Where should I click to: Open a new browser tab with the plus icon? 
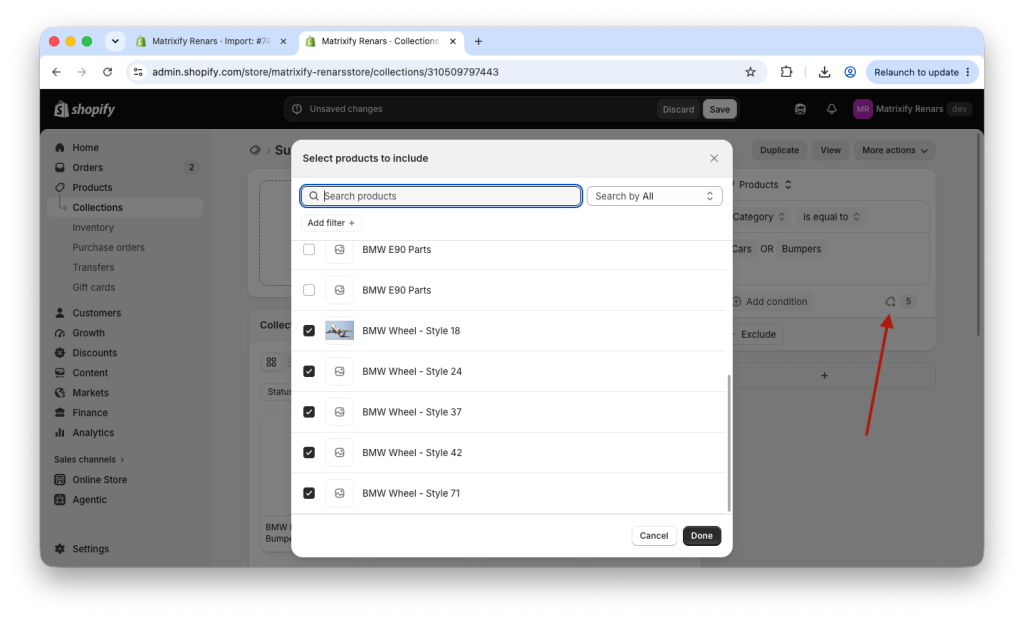[478, 41]
